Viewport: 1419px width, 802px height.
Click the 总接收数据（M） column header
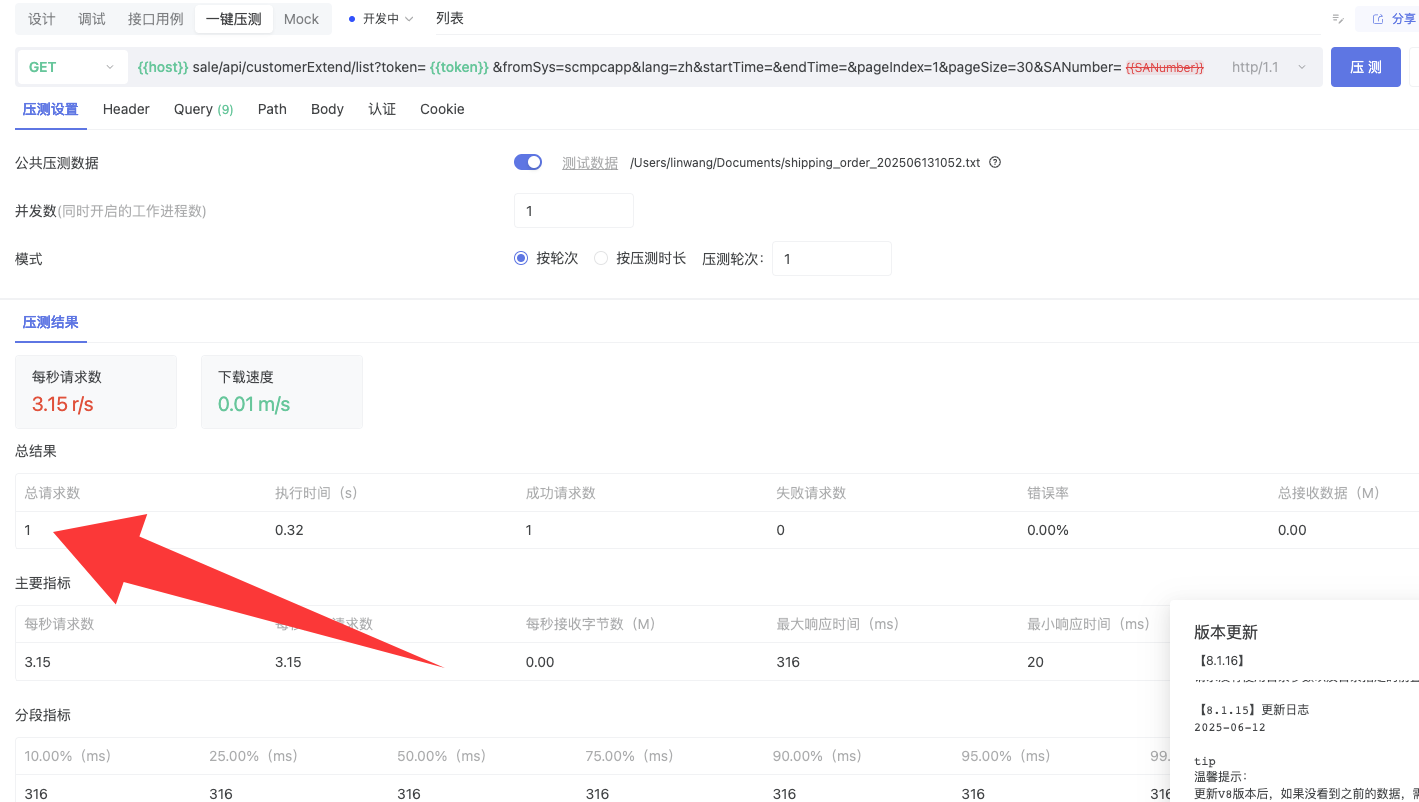click(1328, 493)
